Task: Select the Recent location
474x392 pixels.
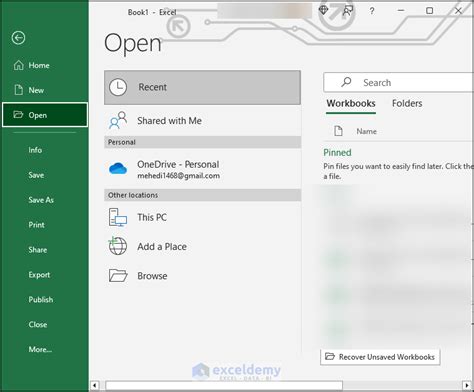Action: (x=202, y=87)
